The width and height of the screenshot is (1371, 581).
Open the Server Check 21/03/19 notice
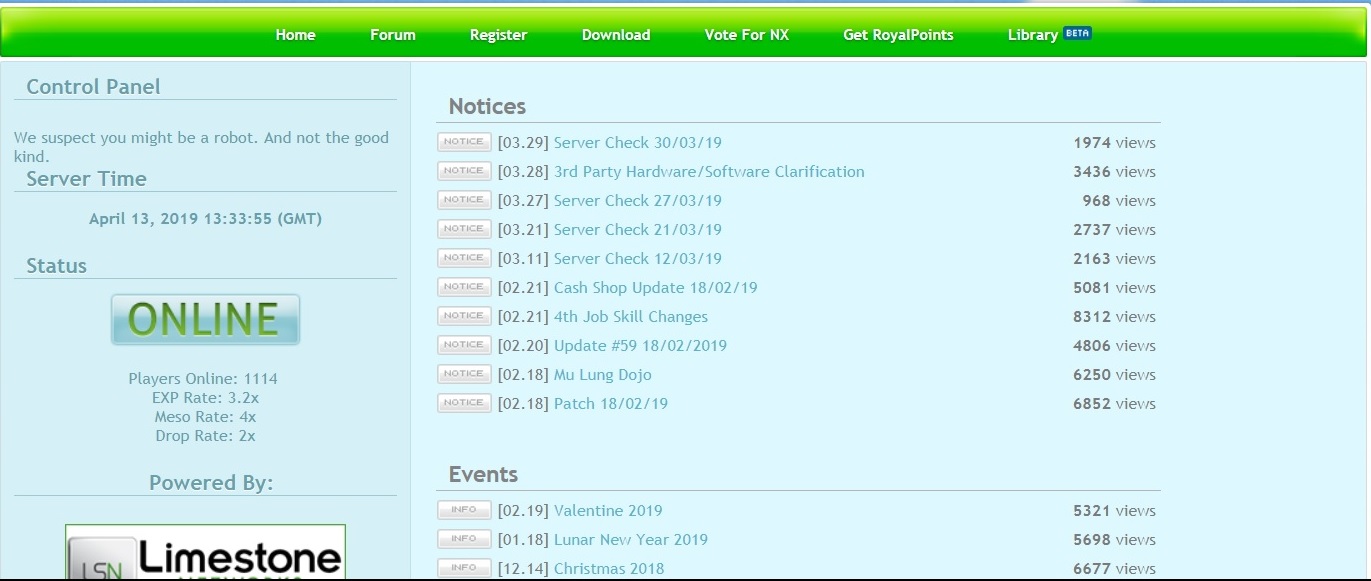(x=637, y=230)
